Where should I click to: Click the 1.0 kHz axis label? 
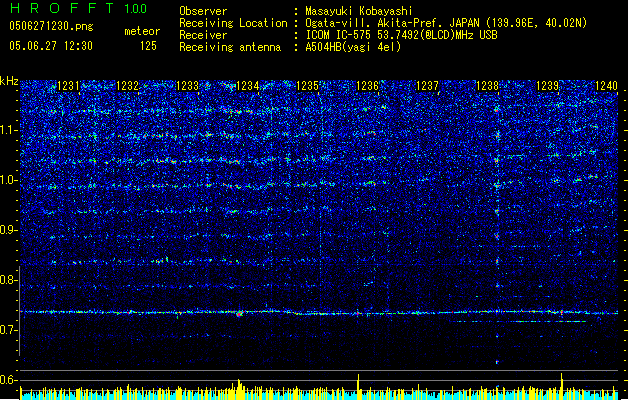coord(8,180)
